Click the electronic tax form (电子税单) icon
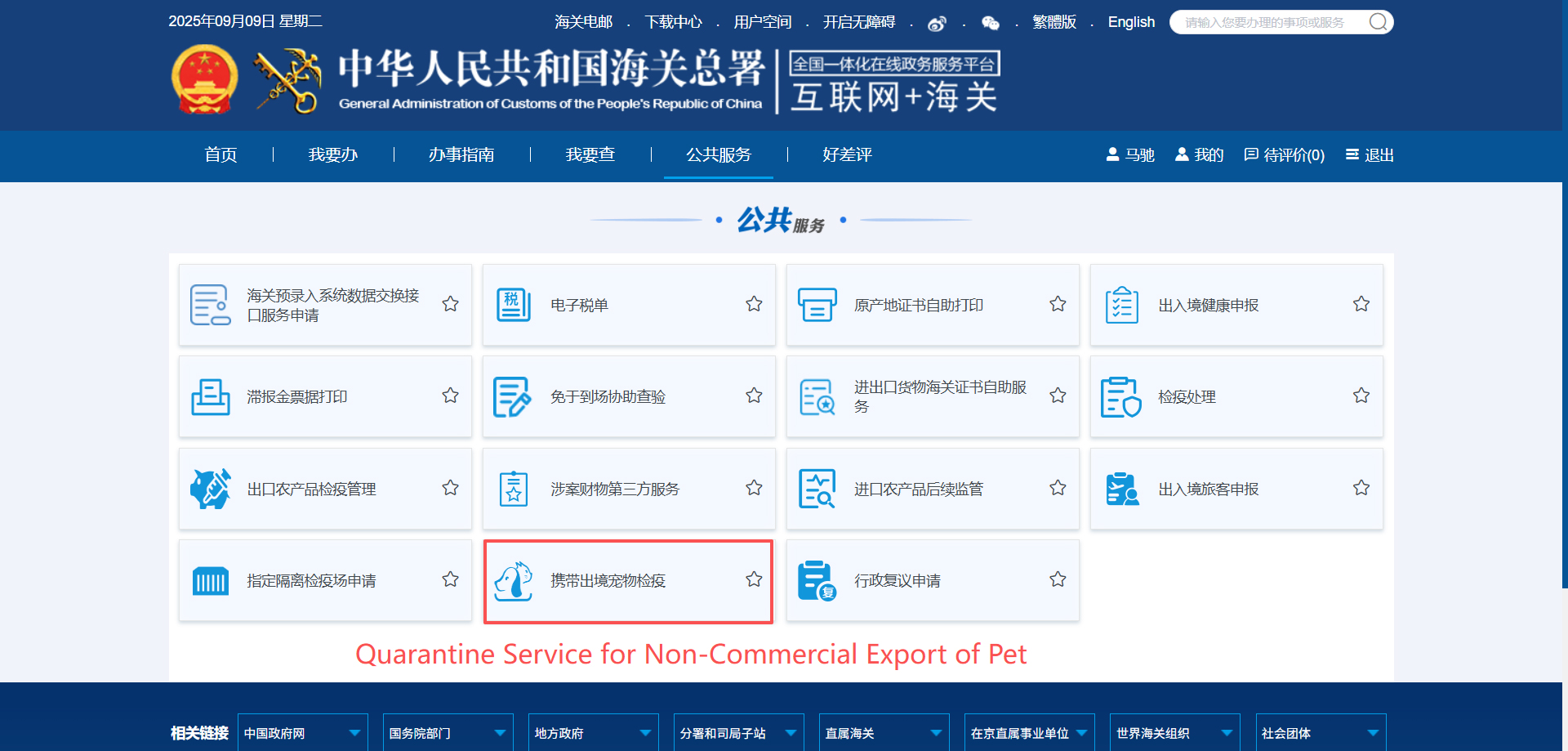This screenshot has height=751, width=1568. [x=514, y=305]
